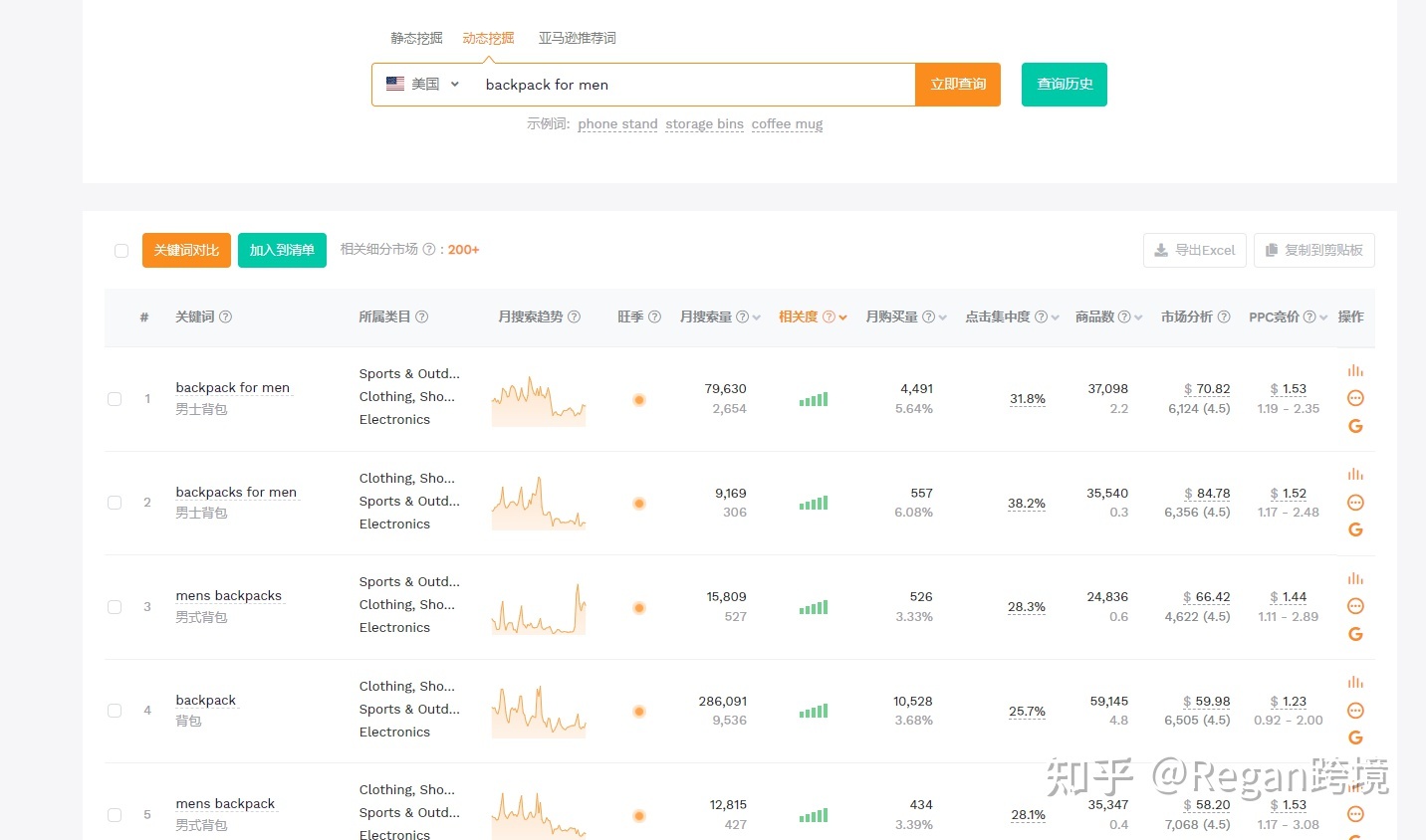
Task: Sort by 月购买量 column arrow
Action: tap(943, 317)
